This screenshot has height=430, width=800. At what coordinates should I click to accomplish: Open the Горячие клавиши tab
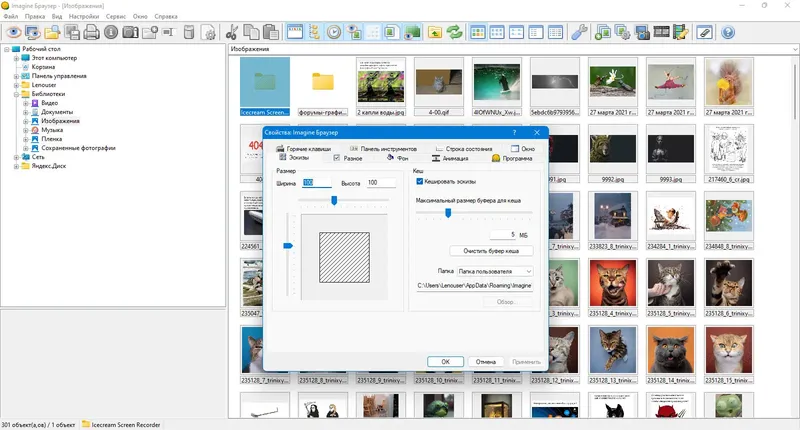click(308, 148)
